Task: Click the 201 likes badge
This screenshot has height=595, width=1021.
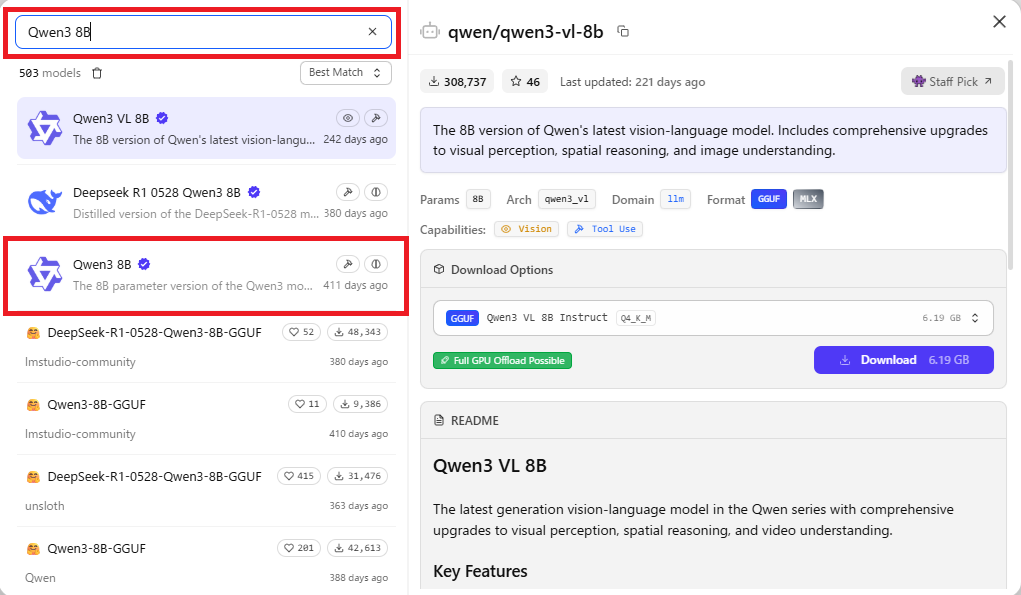Action: (x=299, y=548)
